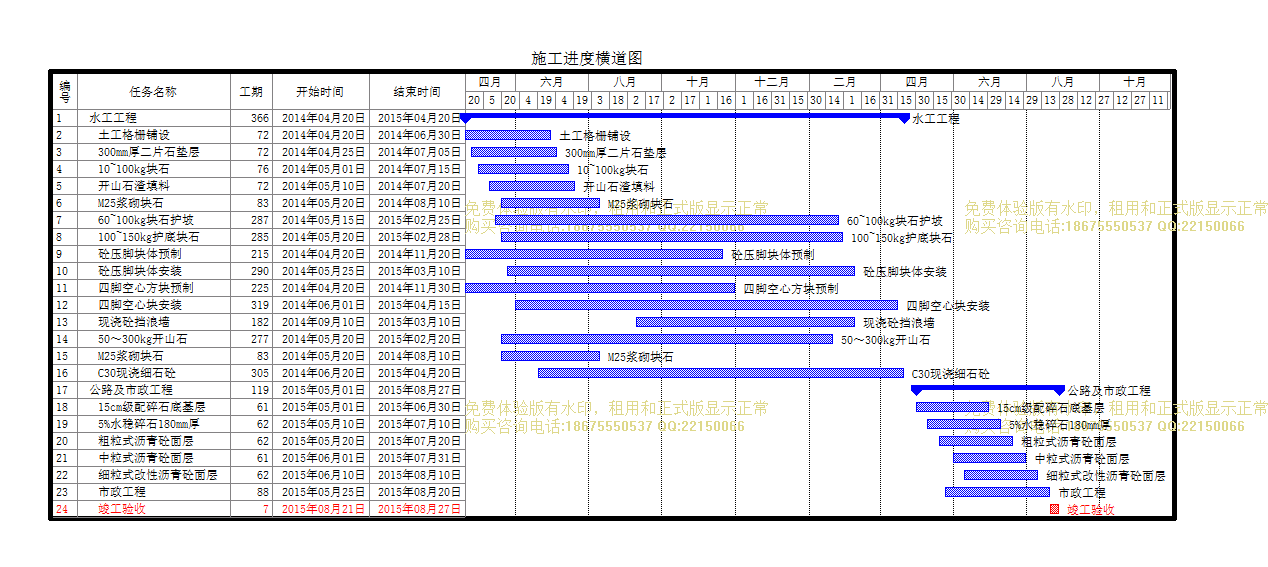Select task name cell 100~150kg护底块石 in table
Image resolution: width=1268 pixels, height=567 pixels.
pos(153,237)
